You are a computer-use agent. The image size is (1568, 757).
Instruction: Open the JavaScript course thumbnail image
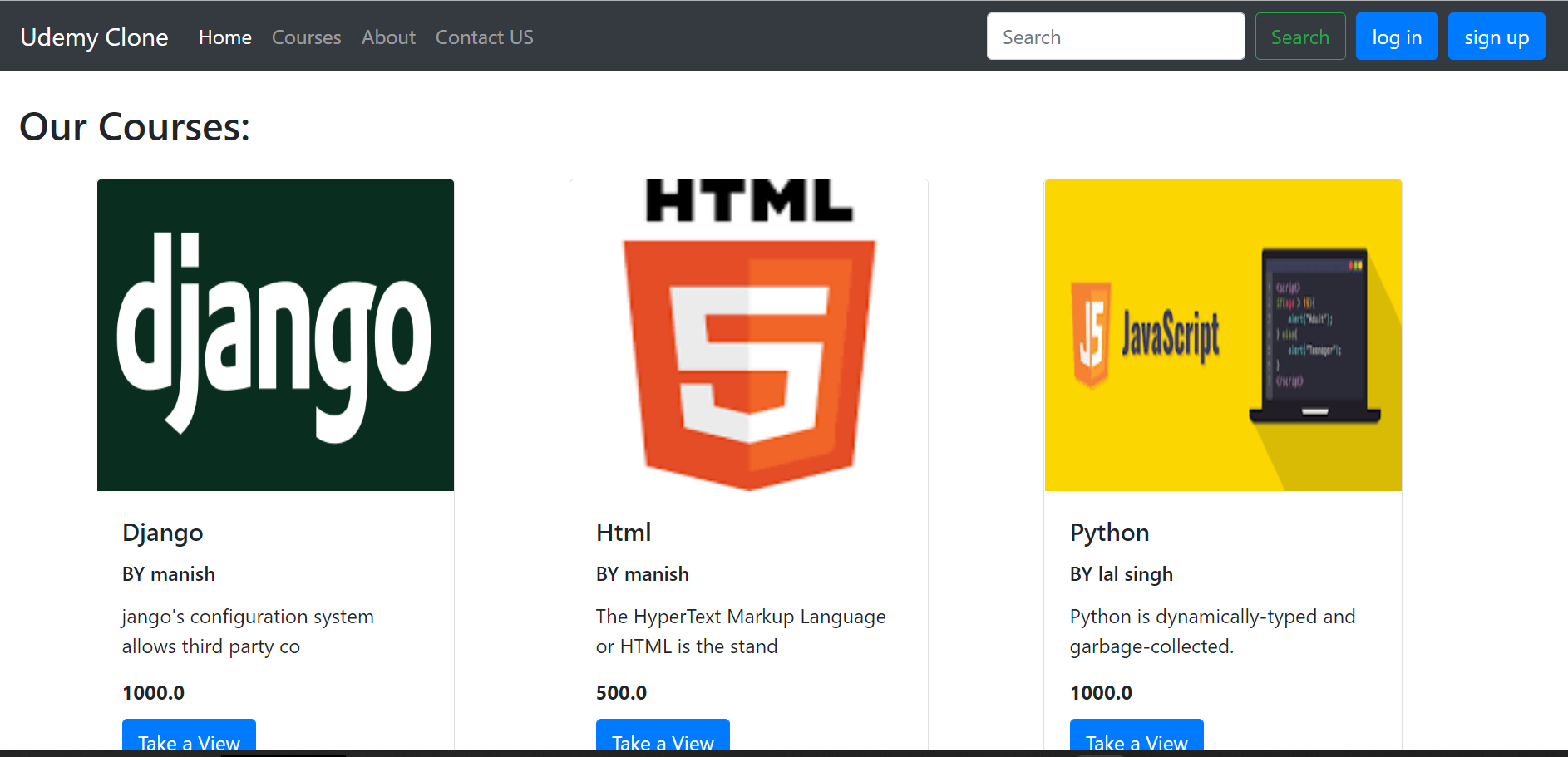pos(1223,335)
